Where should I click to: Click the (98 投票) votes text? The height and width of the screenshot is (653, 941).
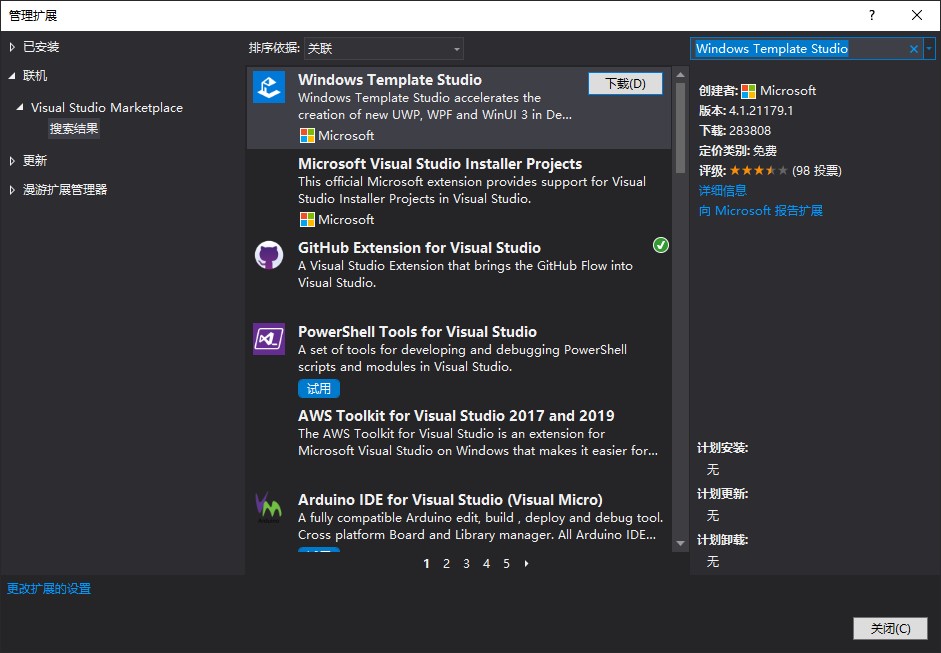click(816, 171)
